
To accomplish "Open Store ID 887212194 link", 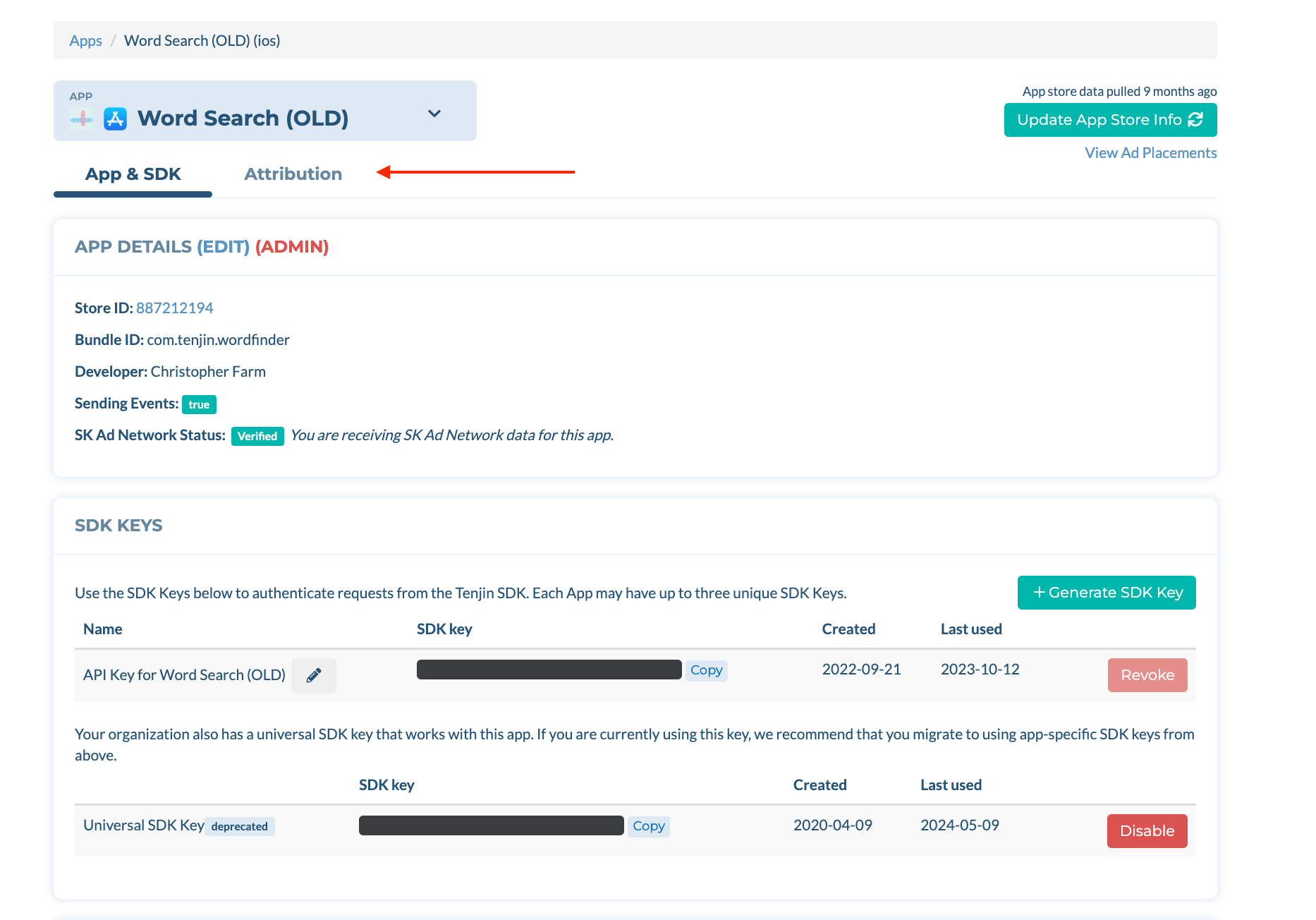I will pyautogui.click(x=175, y=308).
